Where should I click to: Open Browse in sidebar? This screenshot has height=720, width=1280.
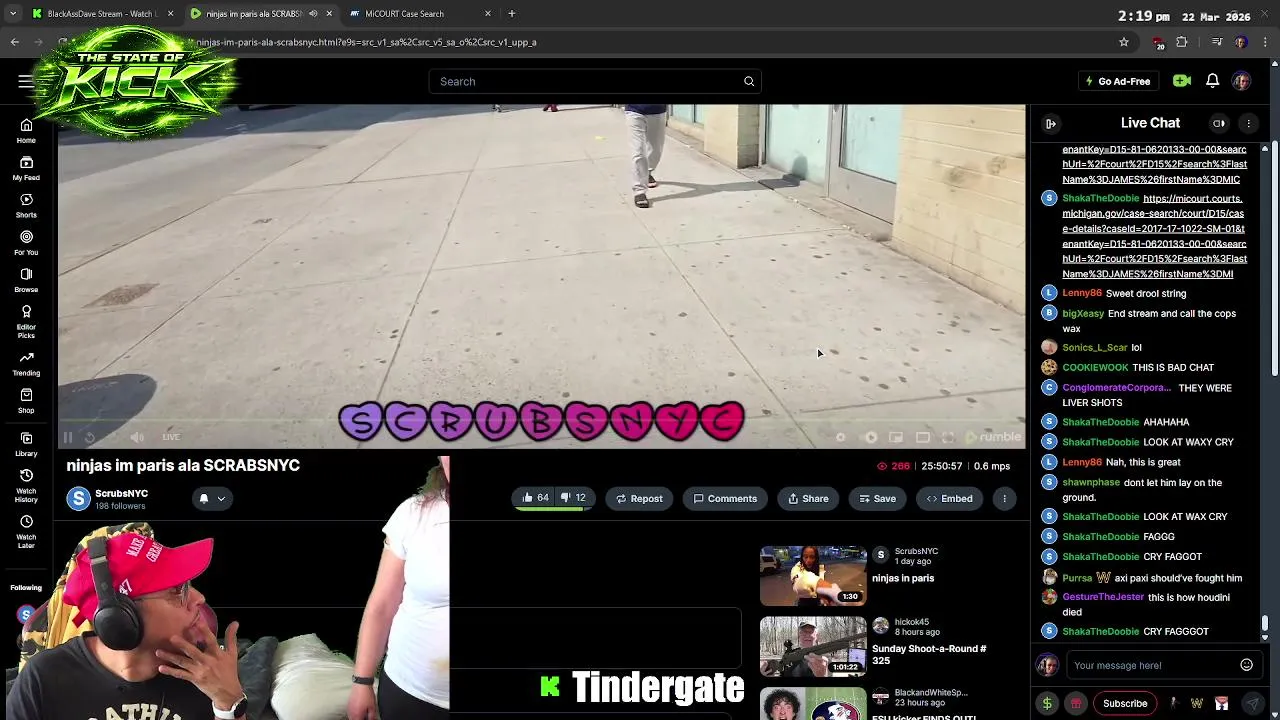point(26,279)
